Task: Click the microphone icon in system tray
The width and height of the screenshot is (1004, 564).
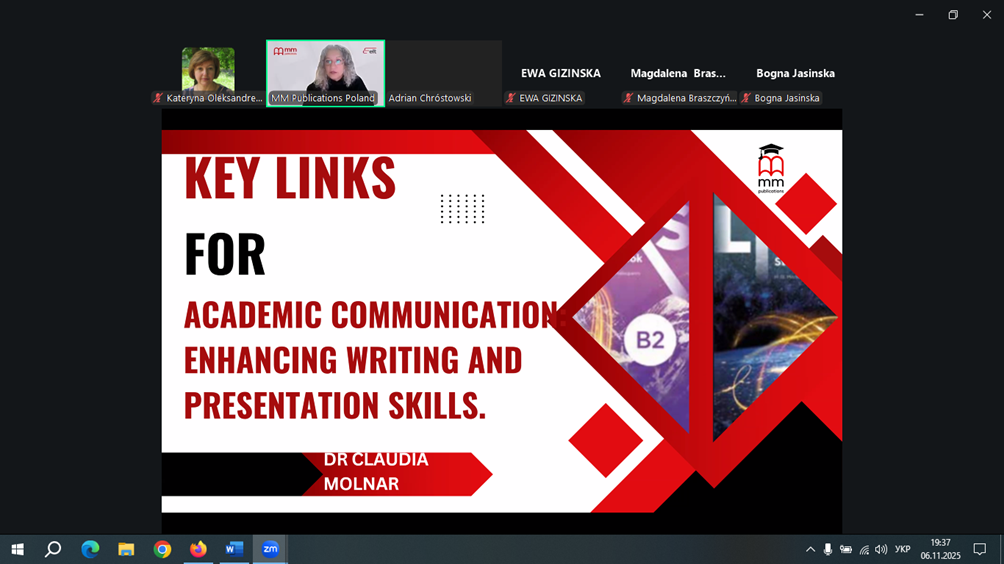Action: (x=828, y=549)
